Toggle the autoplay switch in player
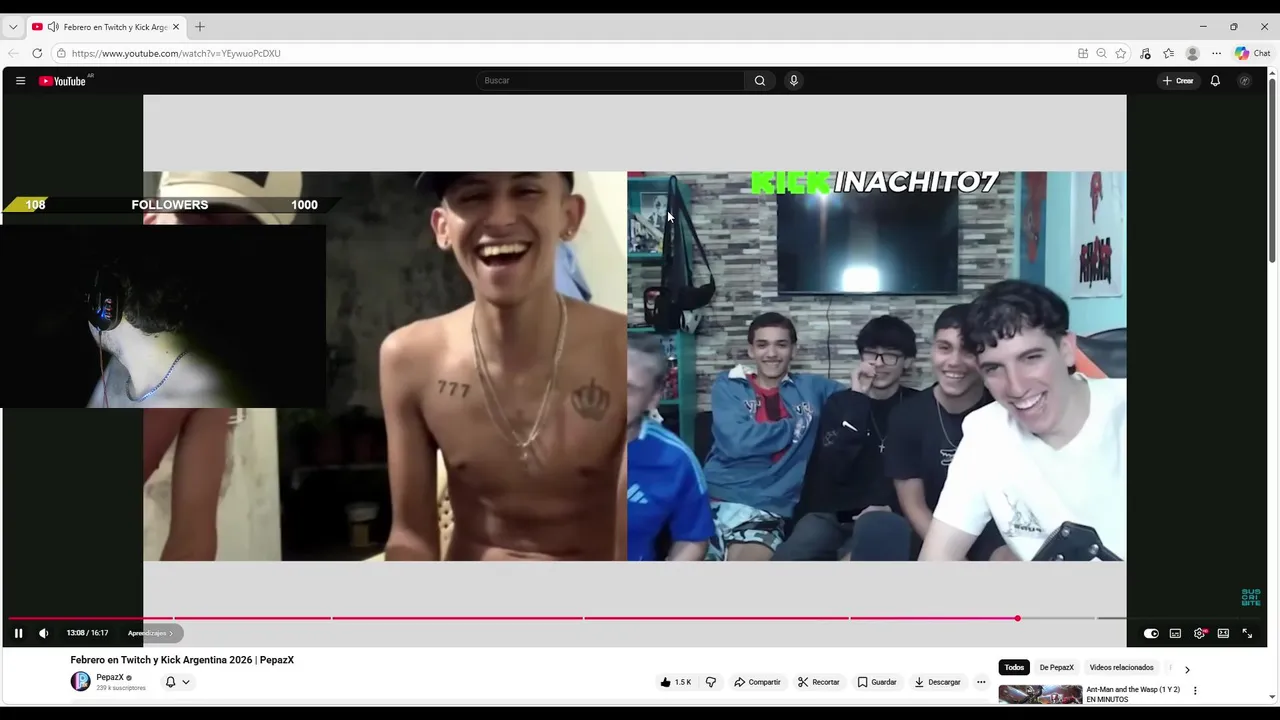Screen dimensions: 1280x720 tap(1151, 633)
